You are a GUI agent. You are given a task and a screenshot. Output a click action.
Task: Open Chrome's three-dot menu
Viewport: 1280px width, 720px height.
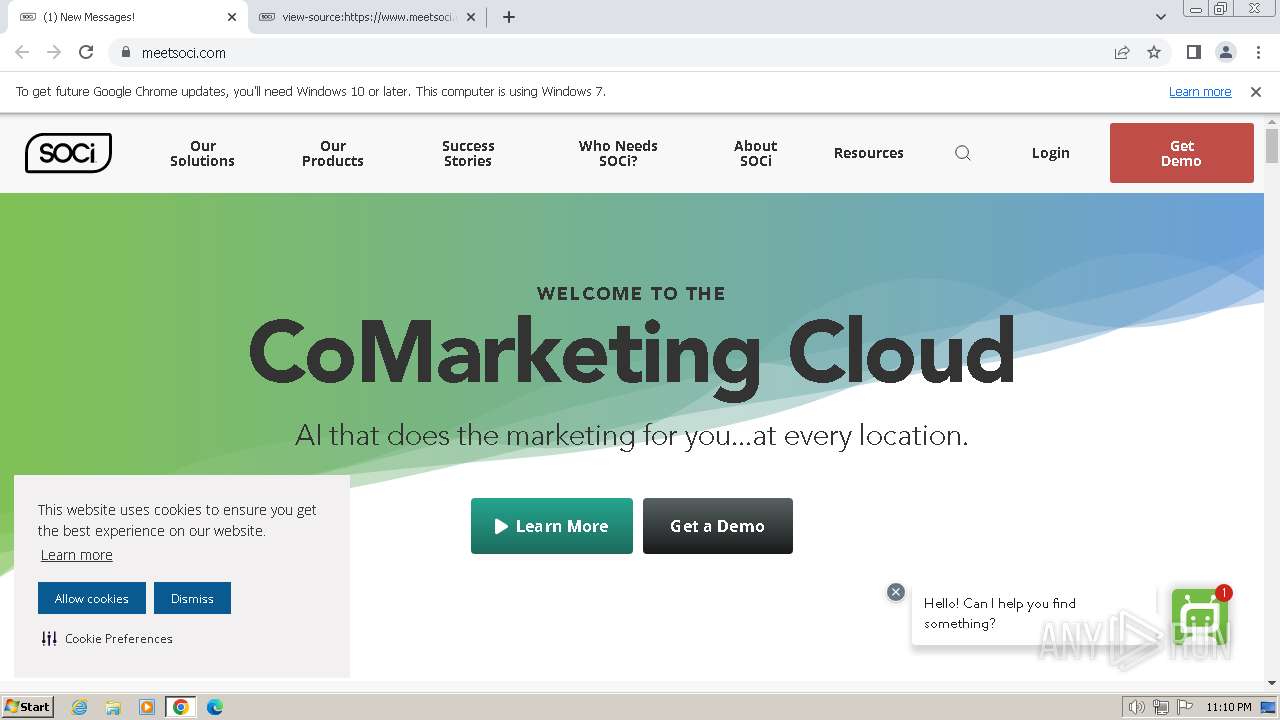click(x=1258, y=53)
